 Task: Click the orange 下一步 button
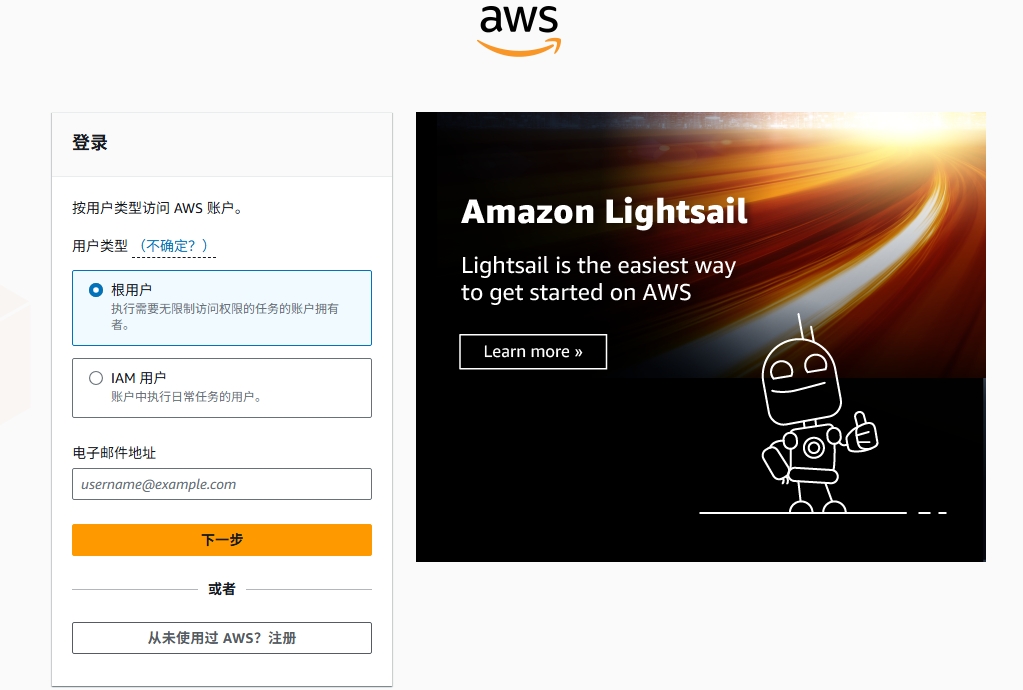click(x=222, y=540)
